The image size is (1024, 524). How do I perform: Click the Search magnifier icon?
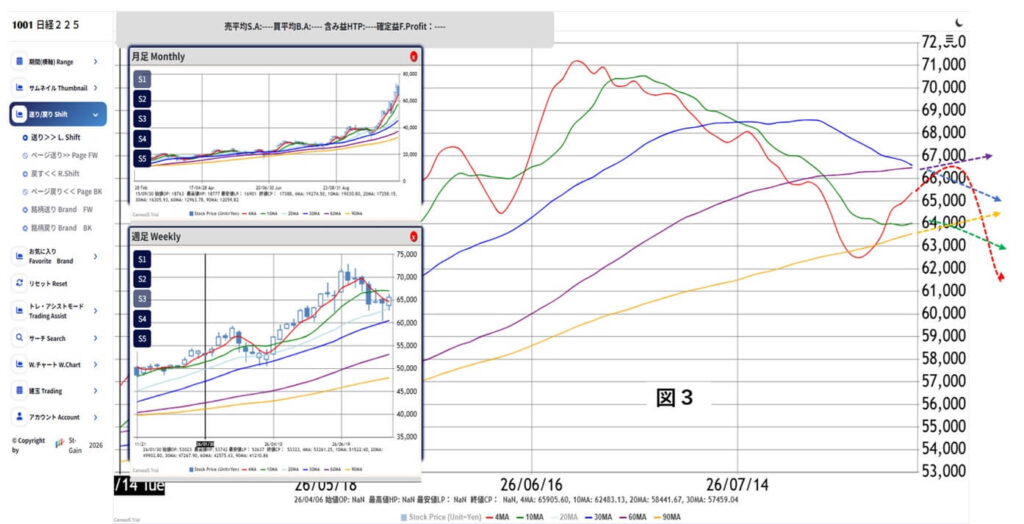(20, 338)
